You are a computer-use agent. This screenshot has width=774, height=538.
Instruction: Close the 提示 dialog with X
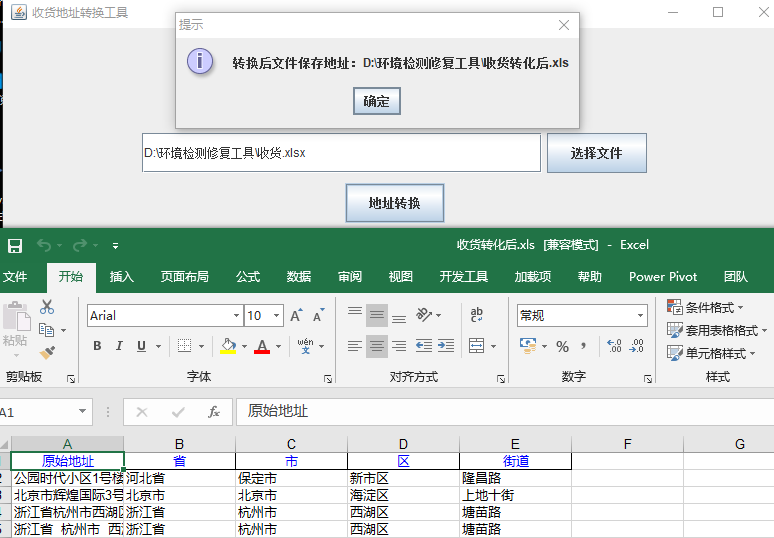(564, 25)
